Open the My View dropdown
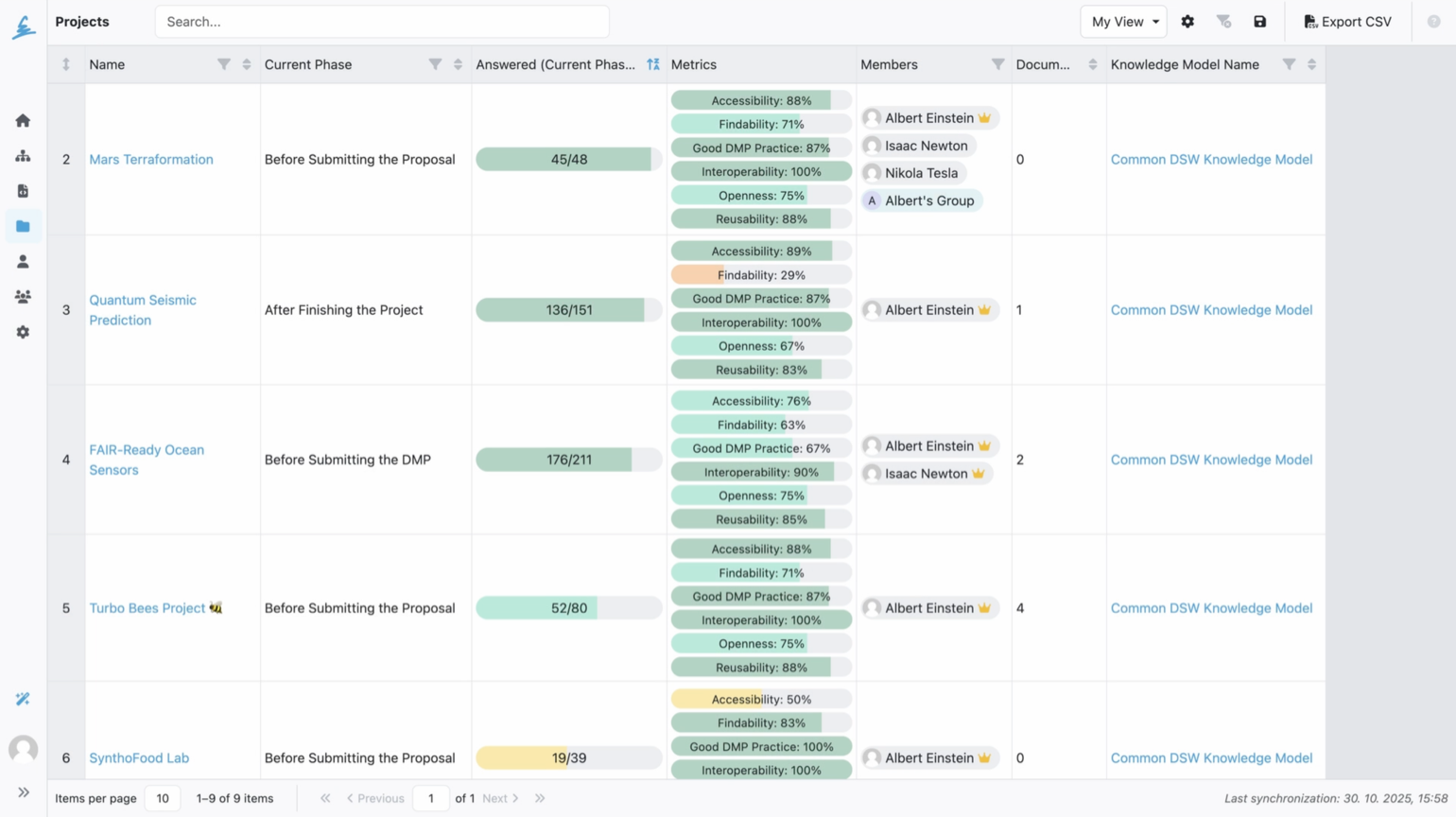Image resolution: width=1456 pixels, height=817 pixels. point(1122,21)
